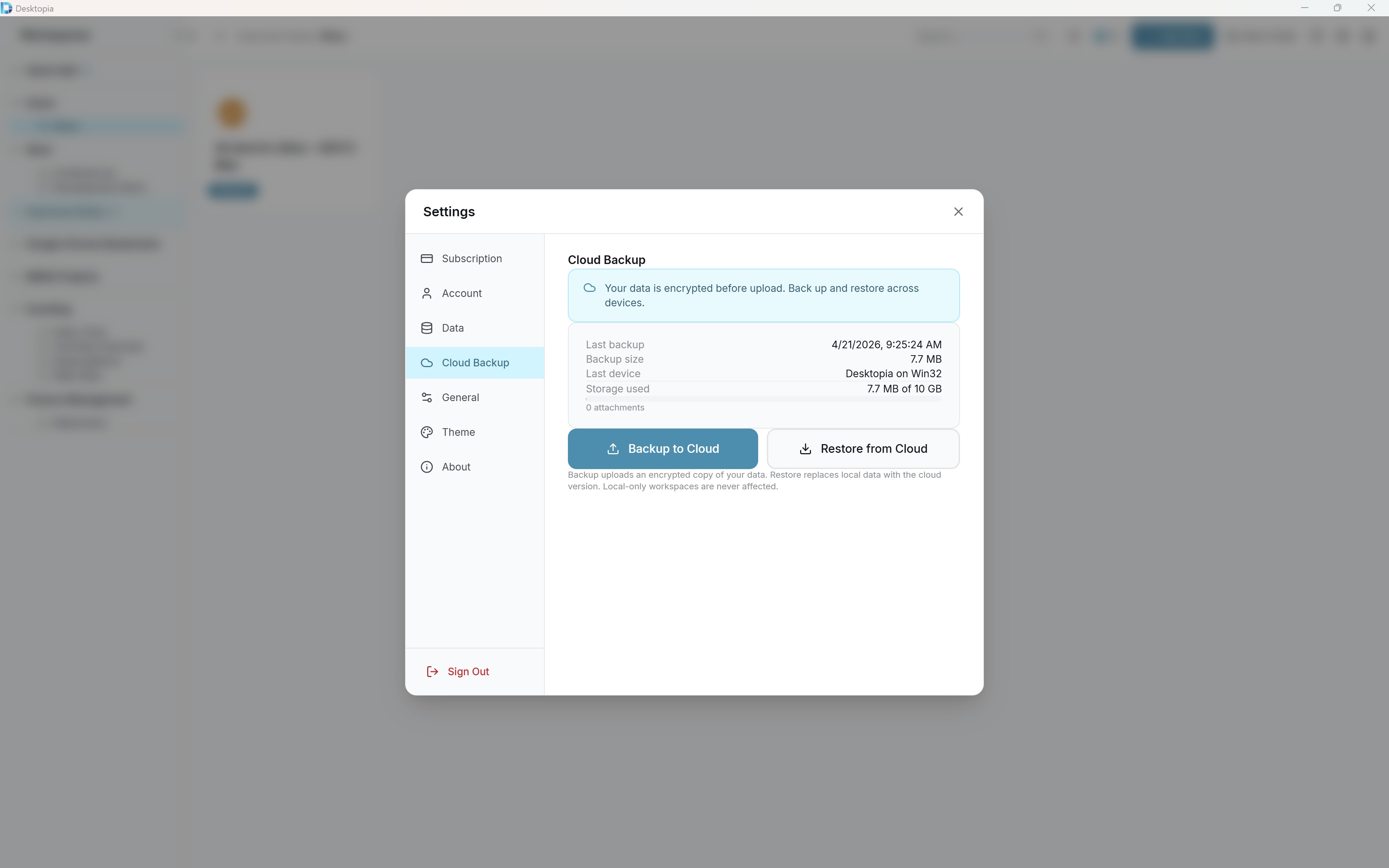
Task: Switch to the Theme settings tab
Action: point(459,432)
